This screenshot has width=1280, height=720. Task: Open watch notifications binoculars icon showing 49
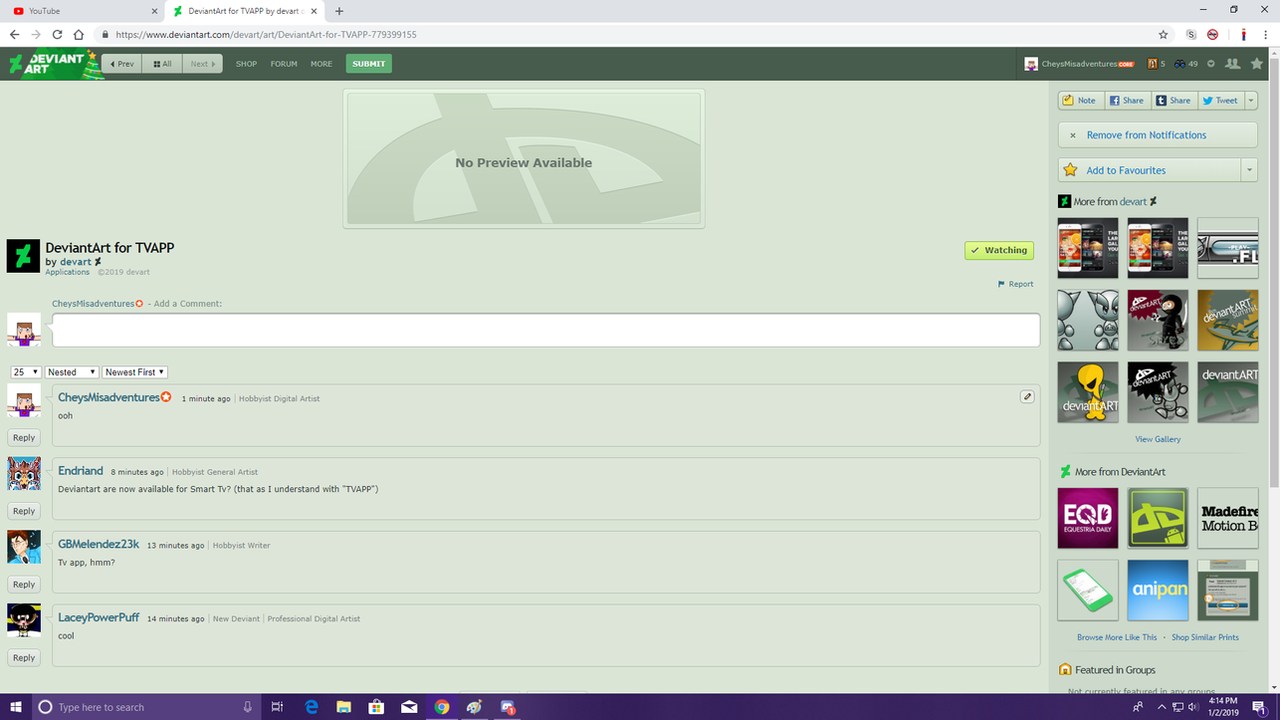(x=1186, y=64)
